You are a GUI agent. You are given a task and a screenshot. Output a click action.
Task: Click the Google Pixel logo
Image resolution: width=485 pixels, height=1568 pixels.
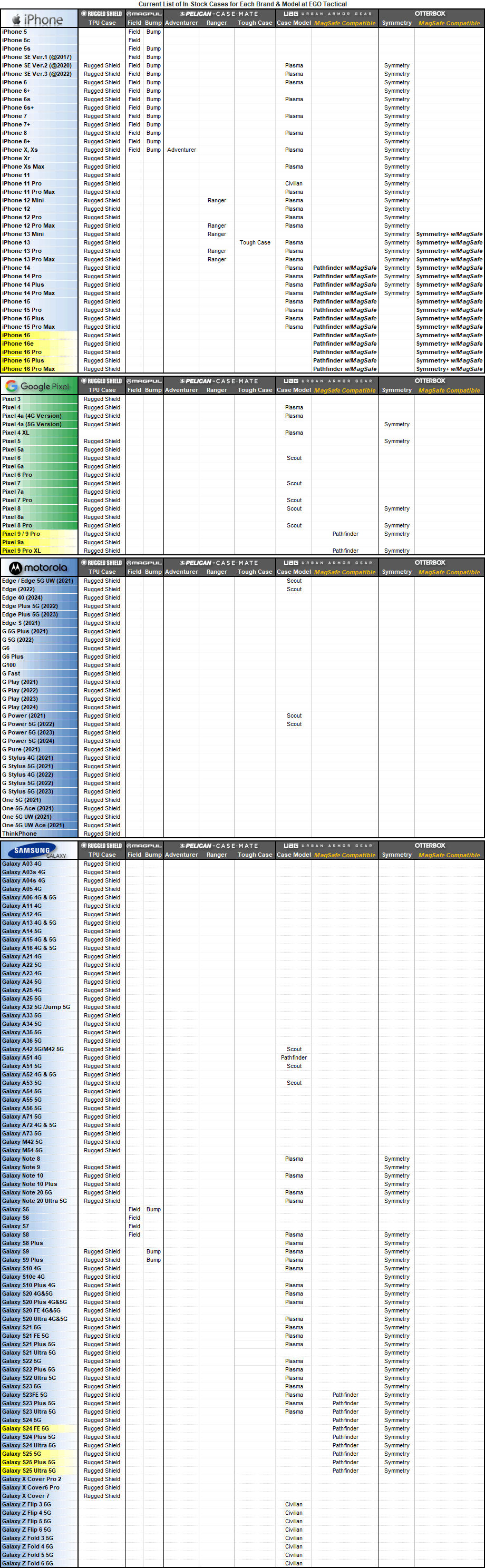coord(38,386)
